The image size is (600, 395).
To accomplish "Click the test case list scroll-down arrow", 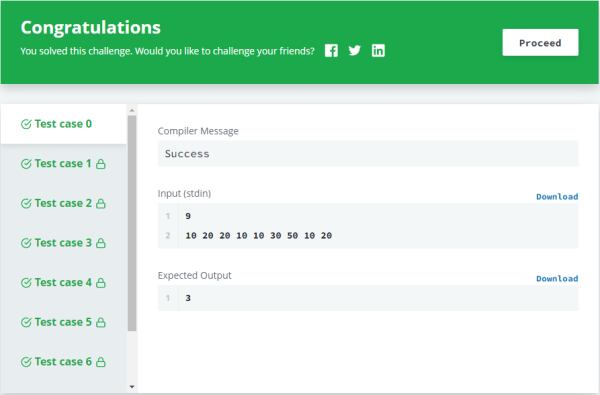I will click(x=132, y=387).
